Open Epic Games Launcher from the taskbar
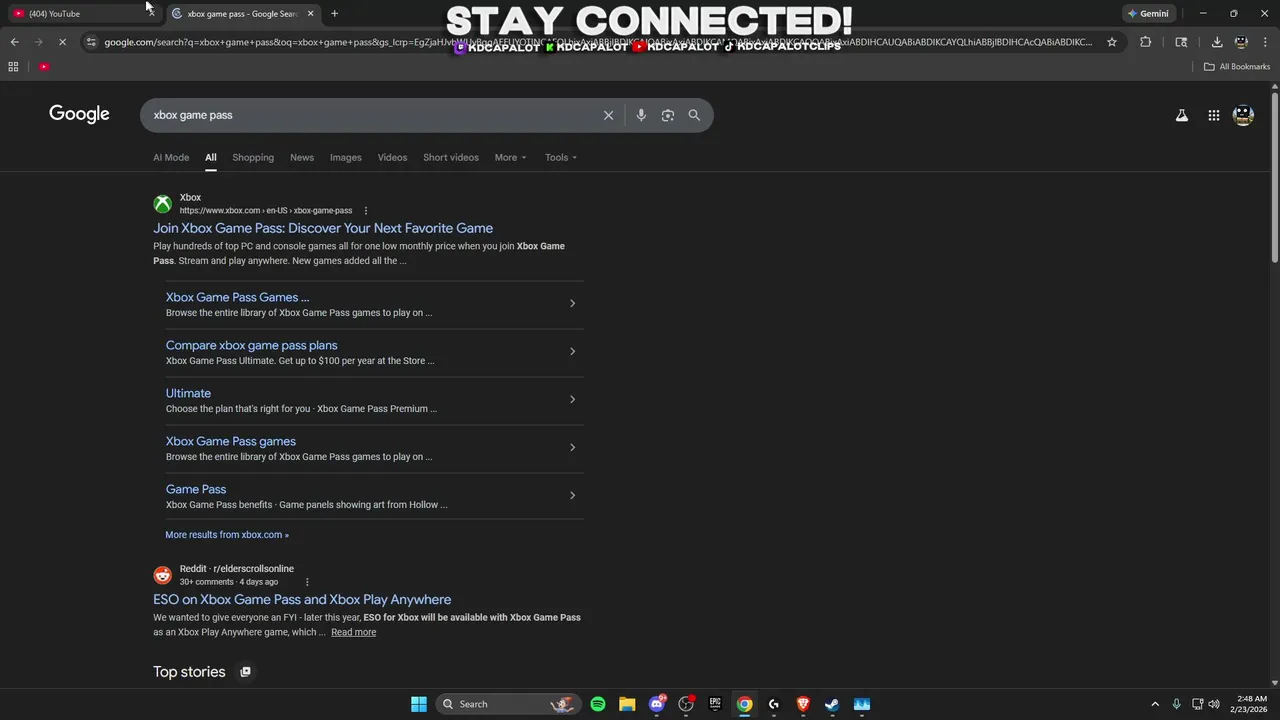Image resolution: width=1280 pixels, height=720 pixels. pyautogui.click(x=715, y=704)
